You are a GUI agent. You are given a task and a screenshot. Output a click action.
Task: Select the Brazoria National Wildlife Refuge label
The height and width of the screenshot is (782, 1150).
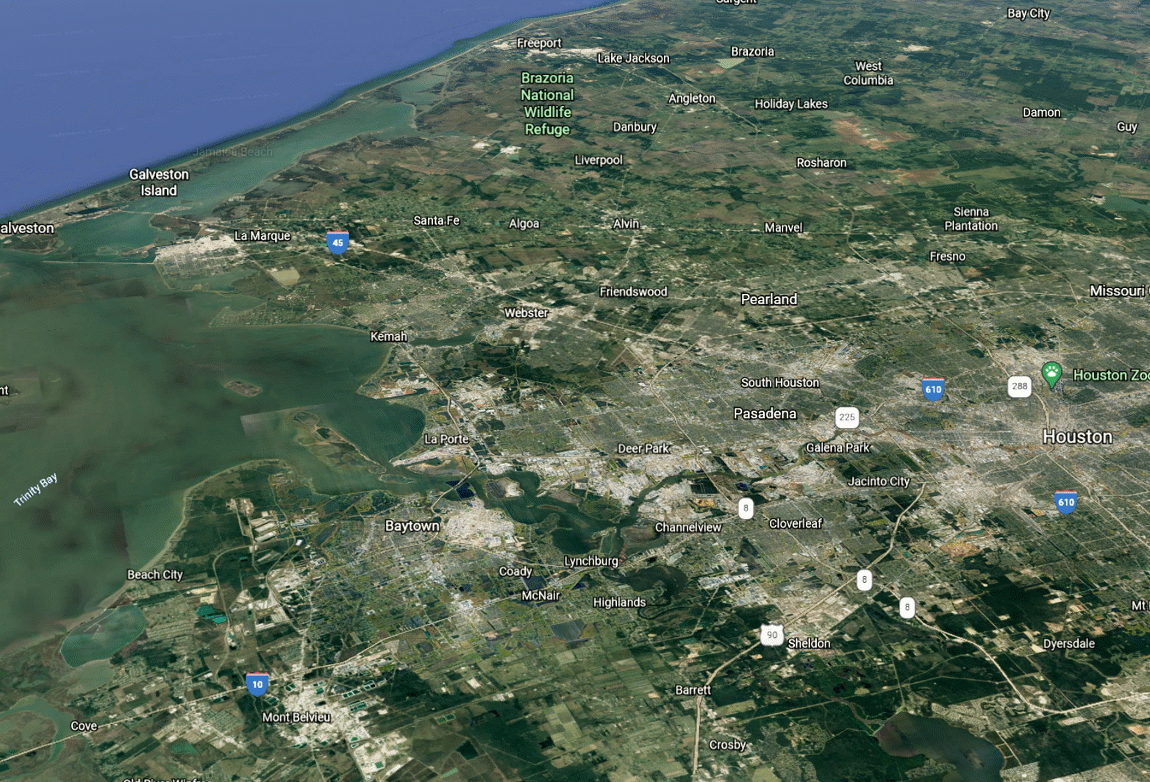(547, 103)
